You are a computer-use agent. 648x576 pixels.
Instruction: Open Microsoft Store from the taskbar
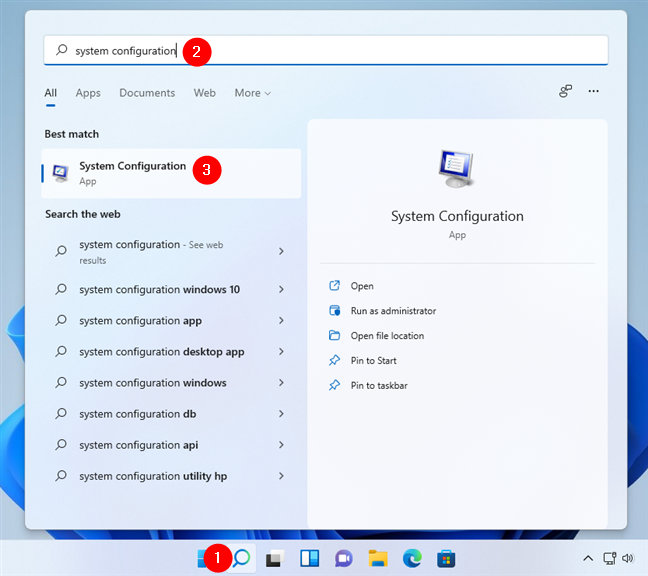coord(446,559)
